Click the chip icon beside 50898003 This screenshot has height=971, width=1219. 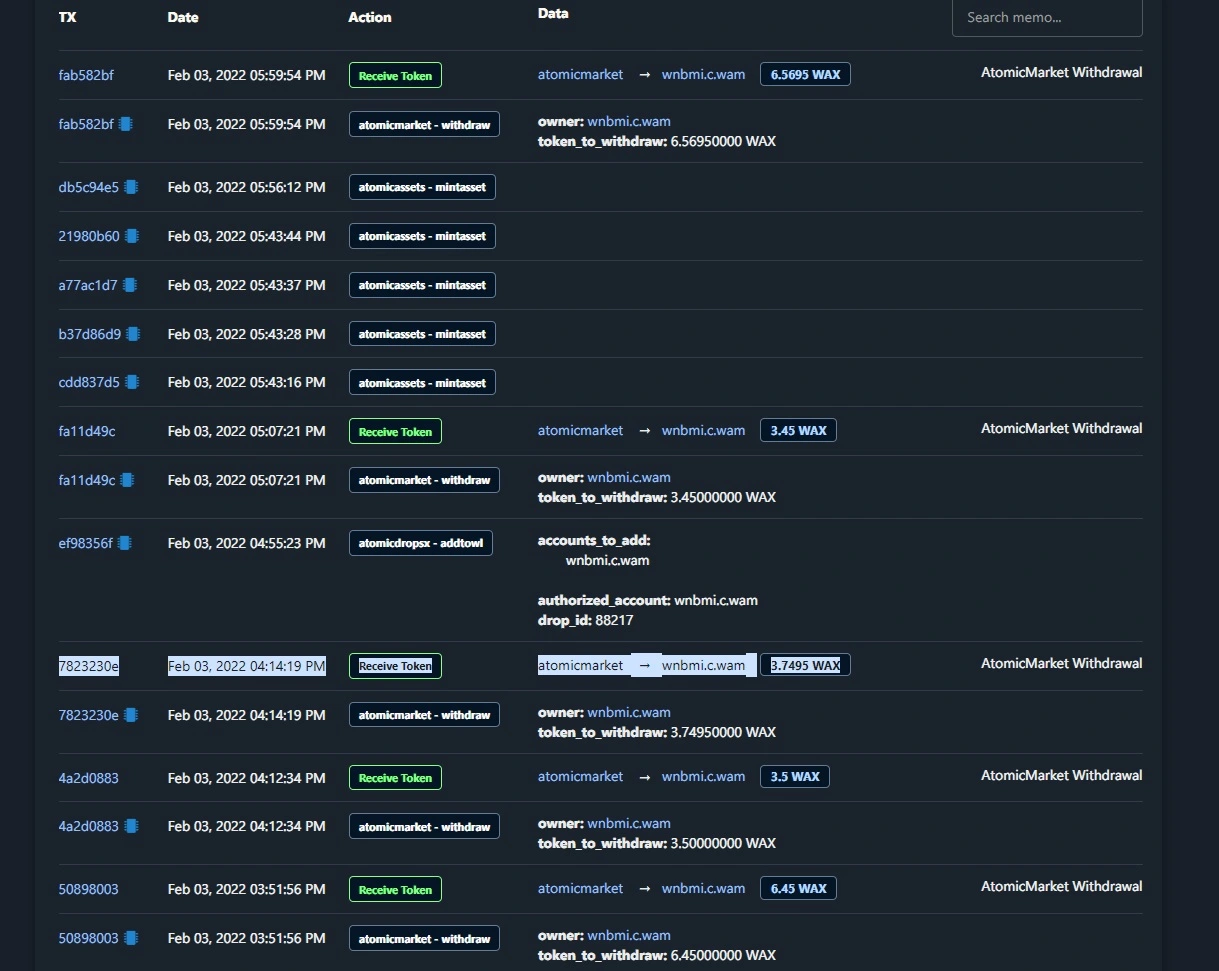click(130, 938)
